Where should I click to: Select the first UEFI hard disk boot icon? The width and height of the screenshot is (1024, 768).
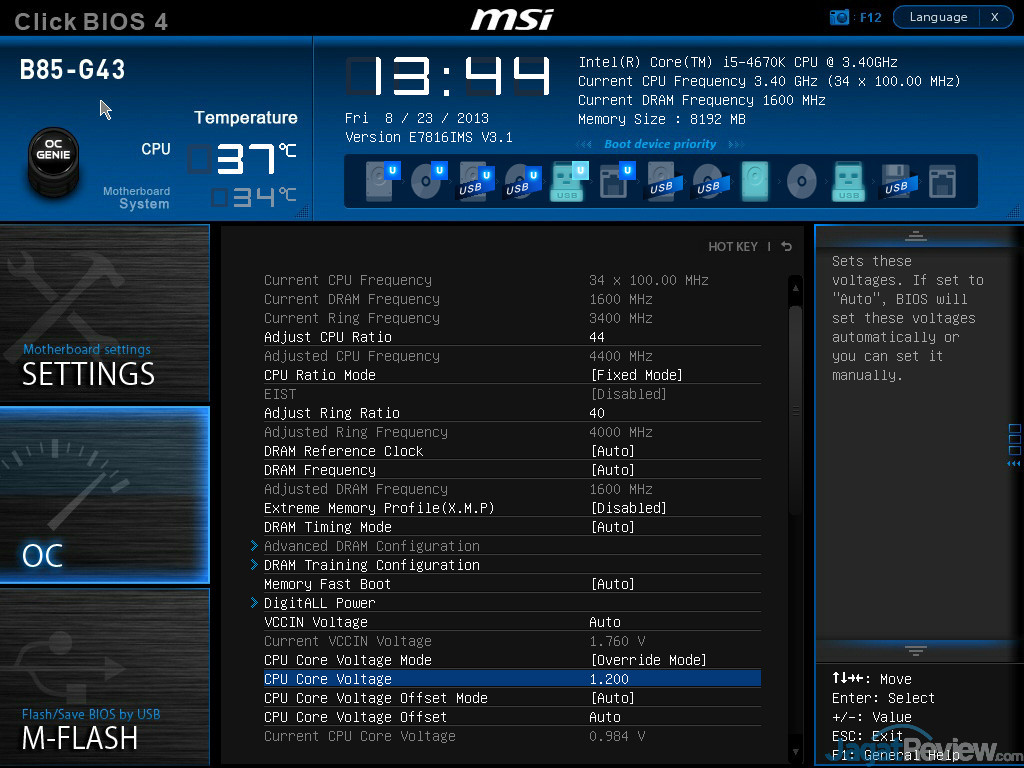[x=379, y=182]
